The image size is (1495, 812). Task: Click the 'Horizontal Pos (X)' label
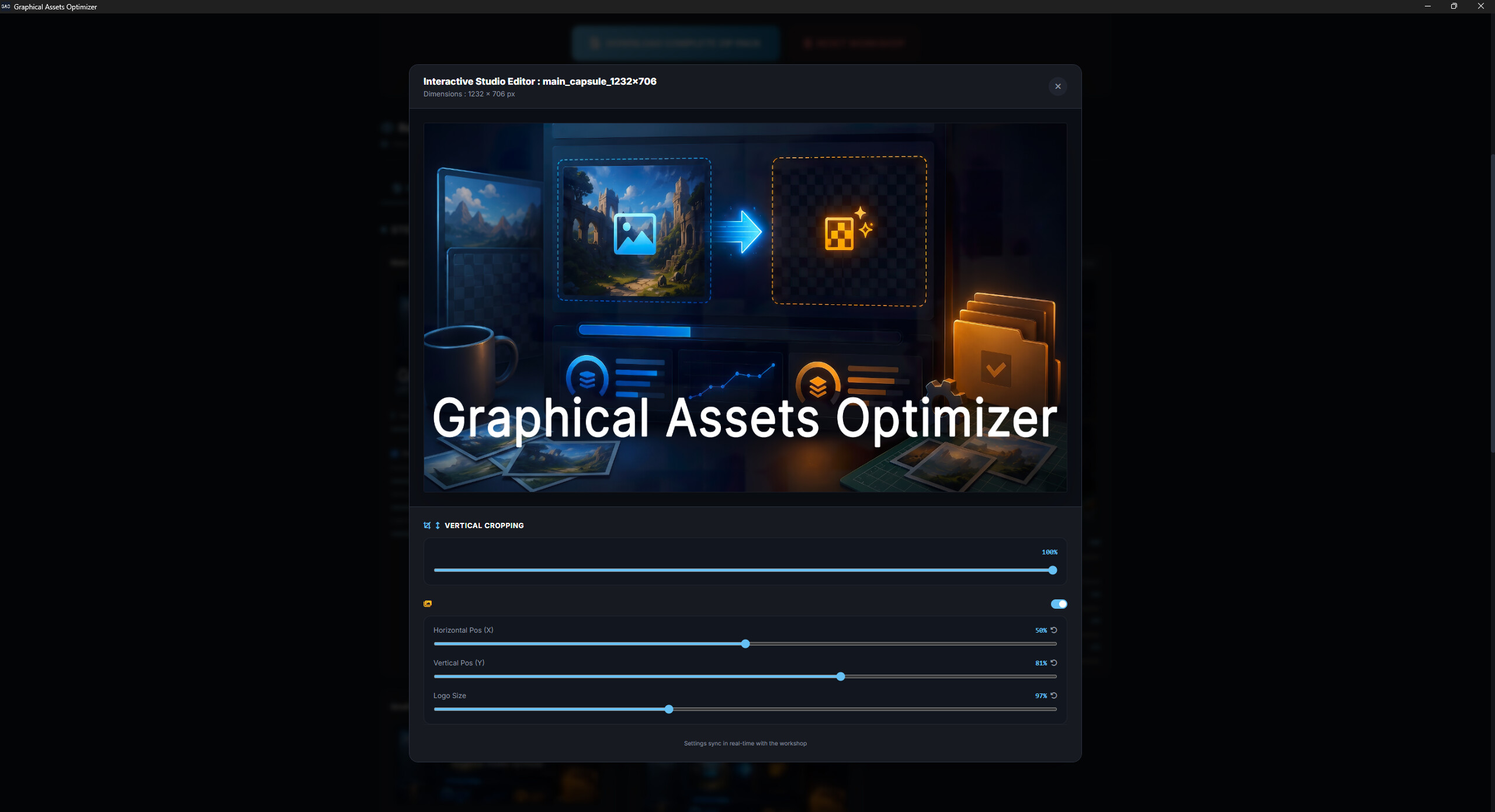point(463,630)
